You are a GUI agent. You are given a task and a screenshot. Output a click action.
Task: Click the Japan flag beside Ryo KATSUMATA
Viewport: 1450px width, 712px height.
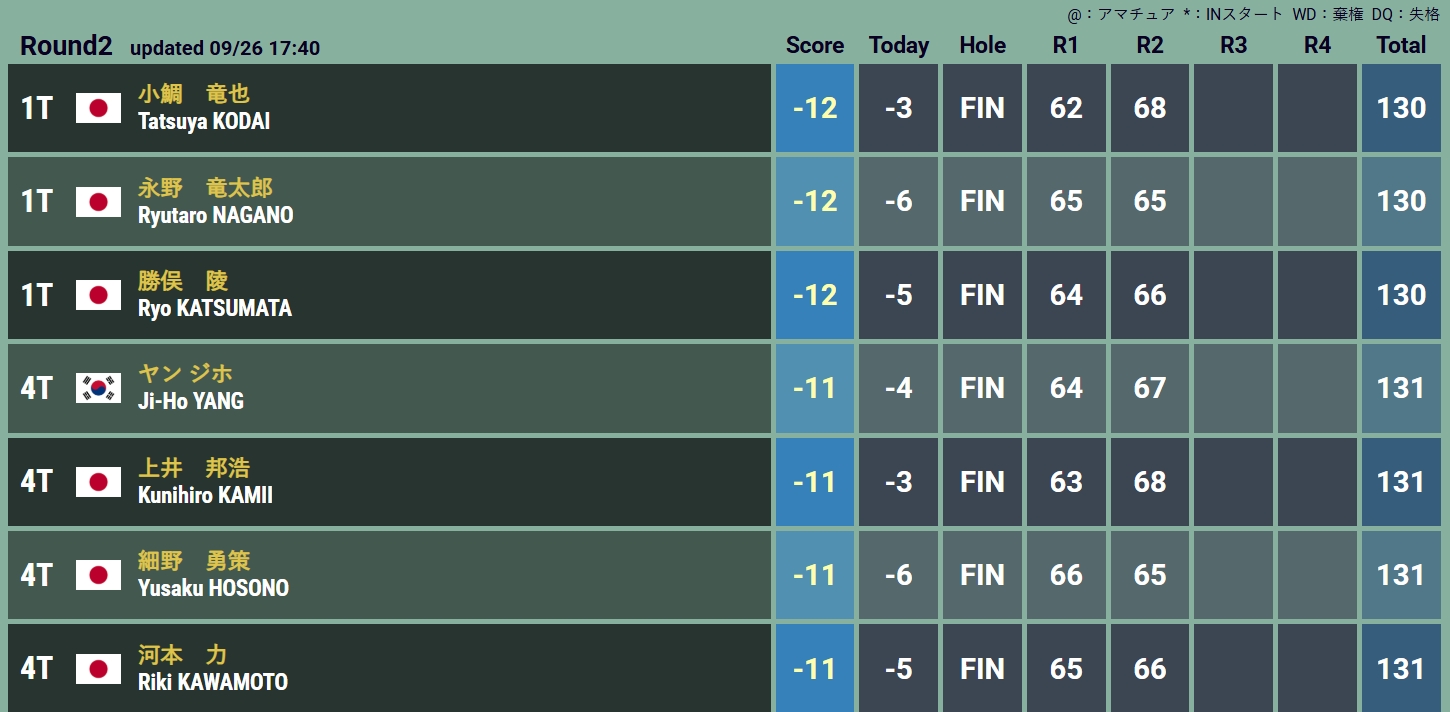pos(98,295)
